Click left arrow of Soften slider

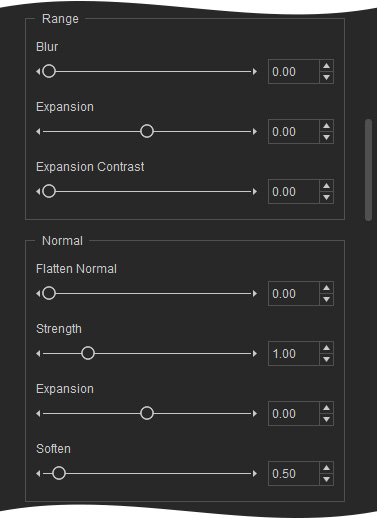(38, 474)
